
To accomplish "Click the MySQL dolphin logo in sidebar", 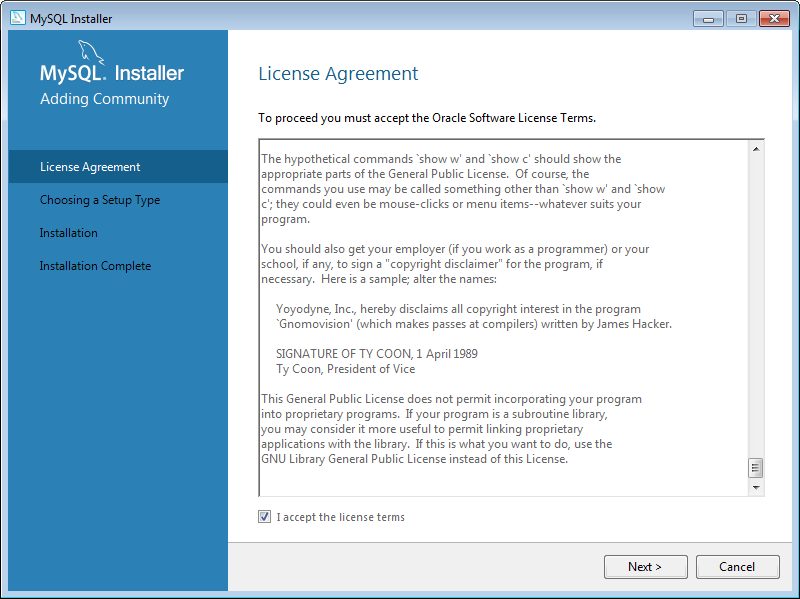I will [x=89, y=53].
